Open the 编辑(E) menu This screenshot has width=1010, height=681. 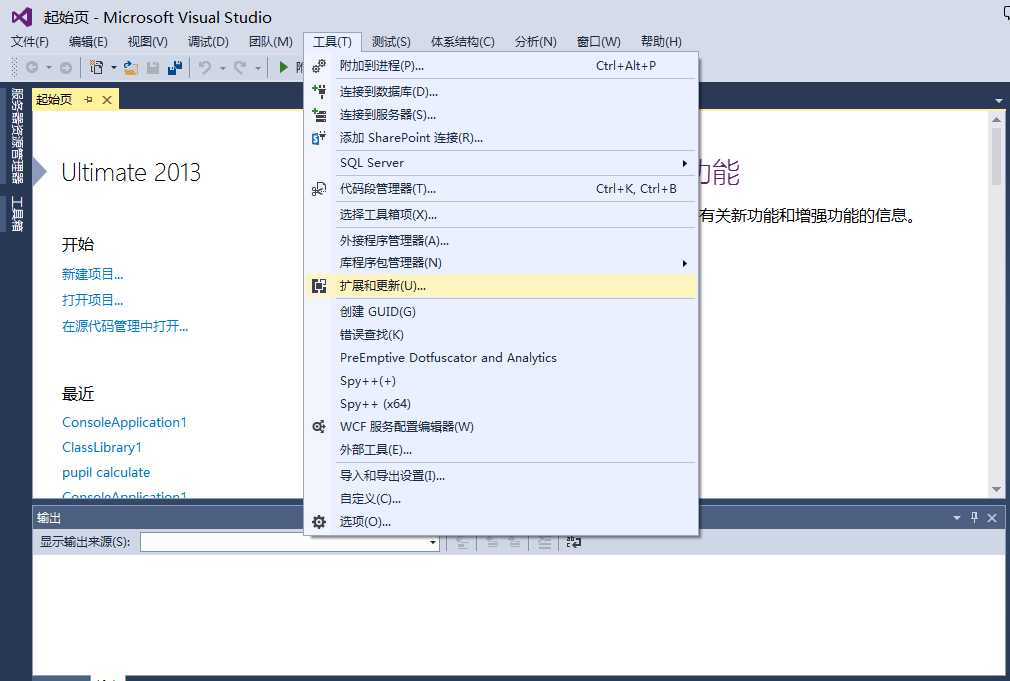pos(88,42)
